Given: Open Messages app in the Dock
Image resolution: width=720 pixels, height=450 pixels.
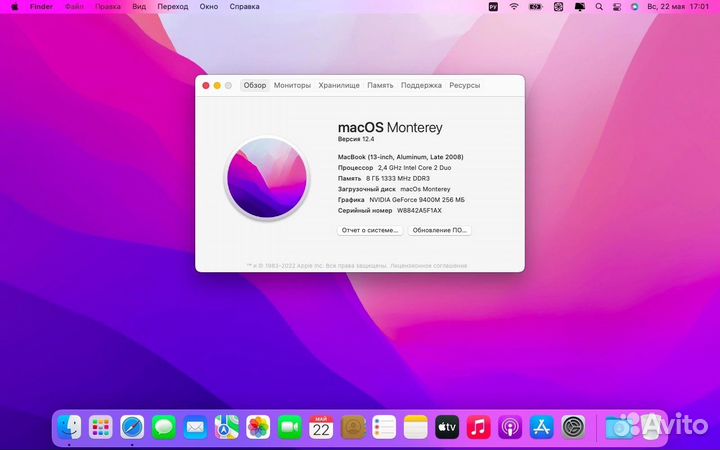Looking at the screenshot, I should tap(163, 427).
